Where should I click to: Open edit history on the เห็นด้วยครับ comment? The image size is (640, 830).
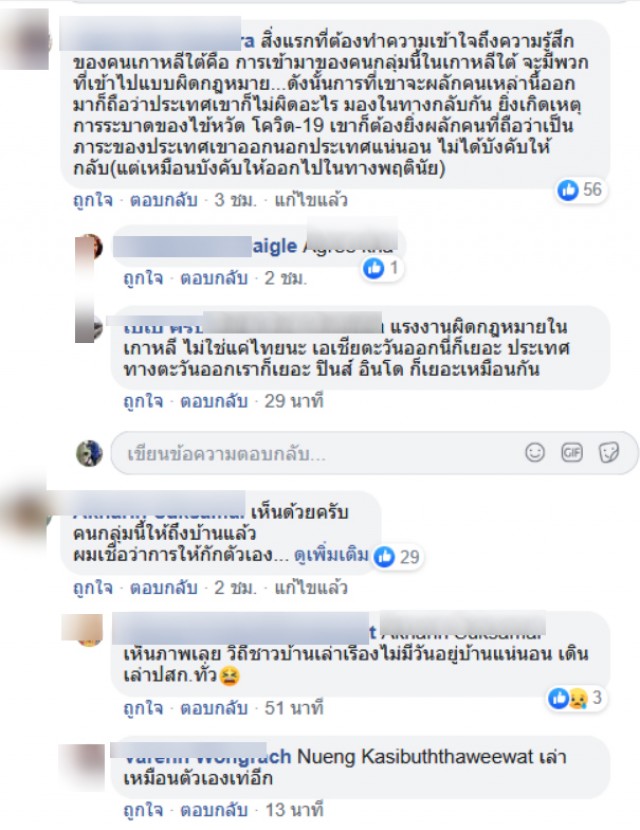311,588
